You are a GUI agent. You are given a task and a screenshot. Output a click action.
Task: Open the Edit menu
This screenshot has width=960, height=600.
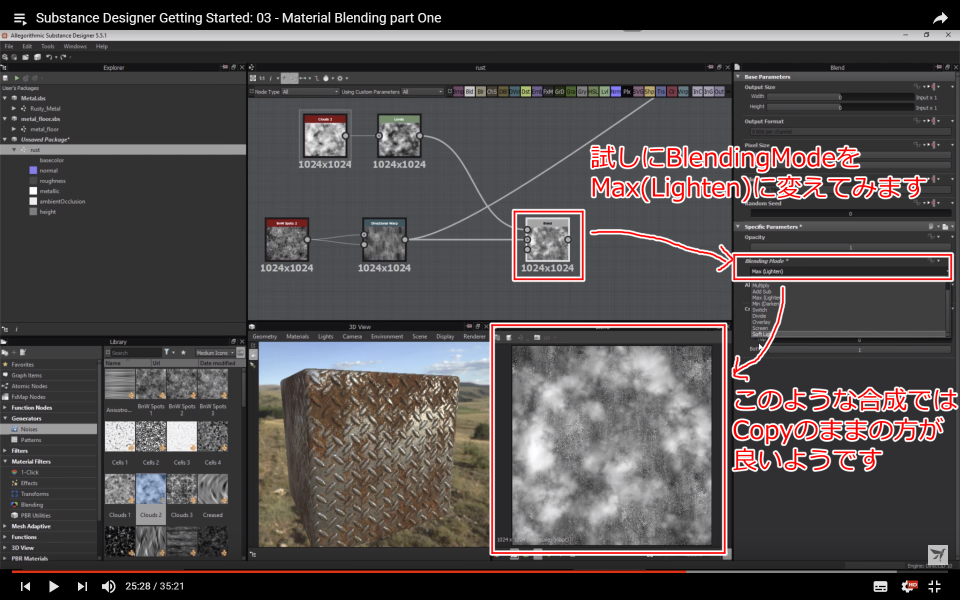click(x=27, y=46)
